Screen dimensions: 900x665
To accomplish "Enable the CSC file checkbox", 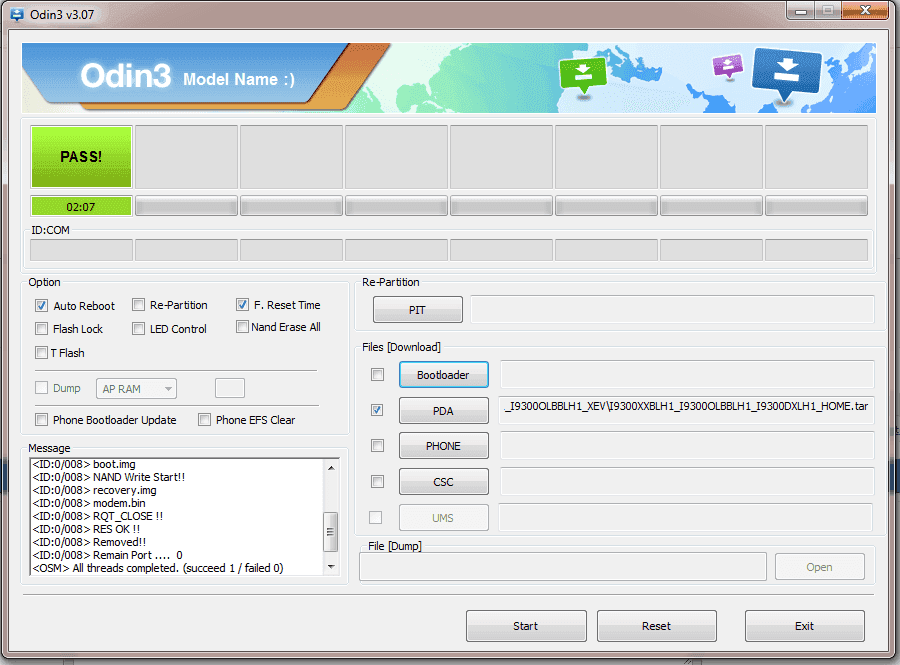I will click(x=377, y=481).
